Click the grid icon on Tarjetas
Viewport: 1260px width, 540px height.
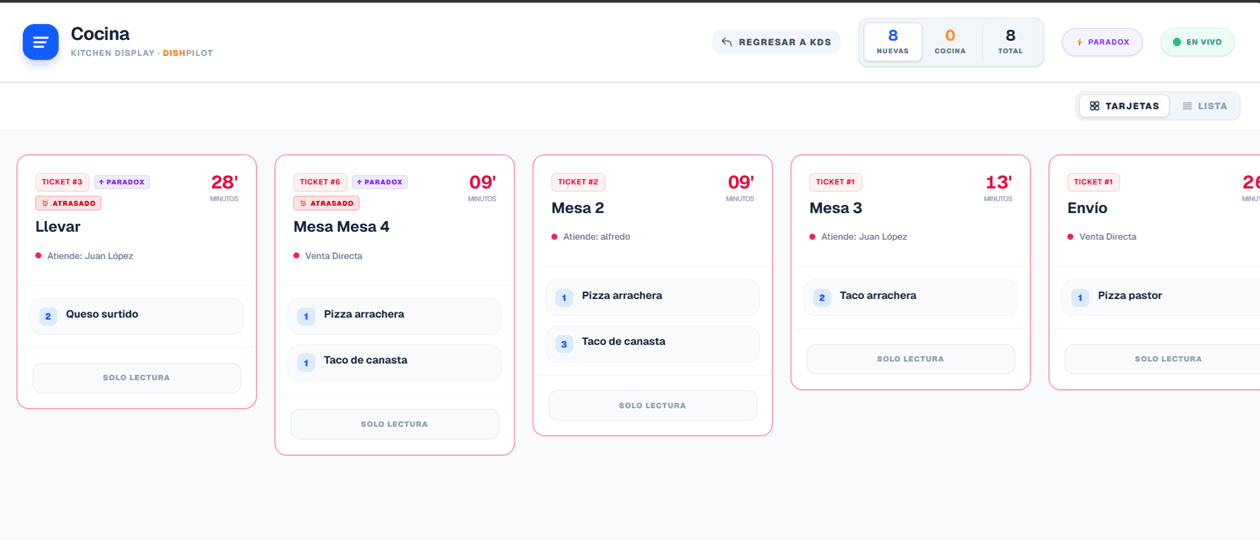point(1095,106)
